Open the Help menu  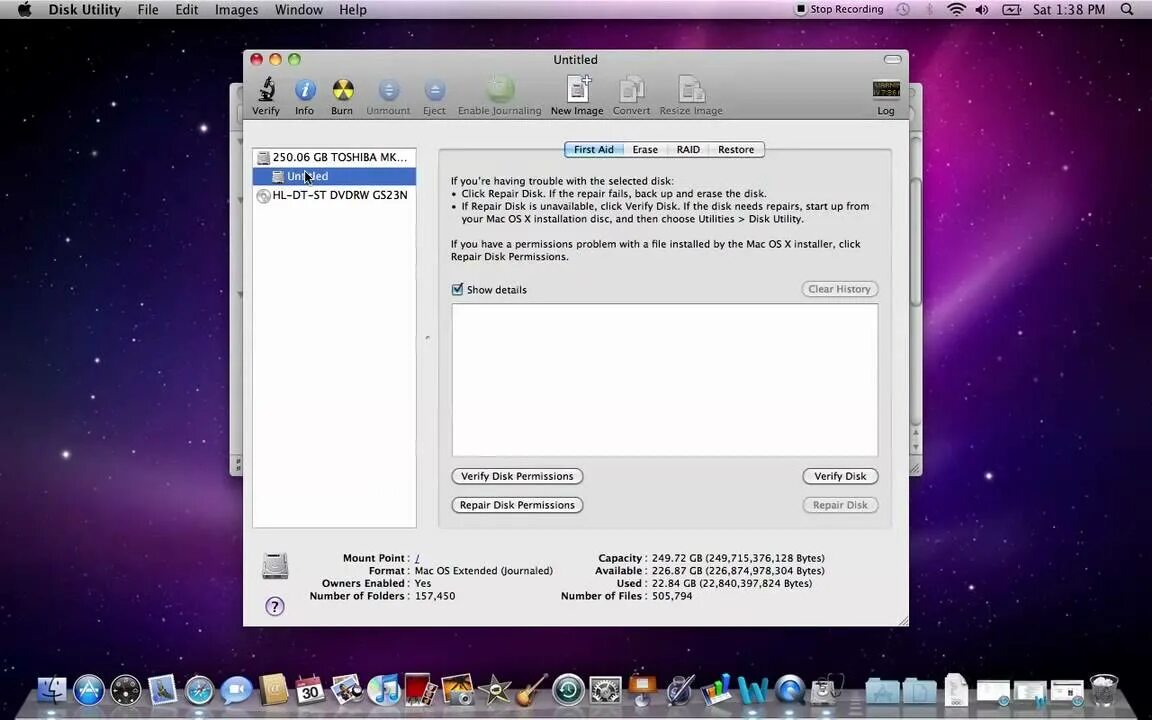pos(353,10)
